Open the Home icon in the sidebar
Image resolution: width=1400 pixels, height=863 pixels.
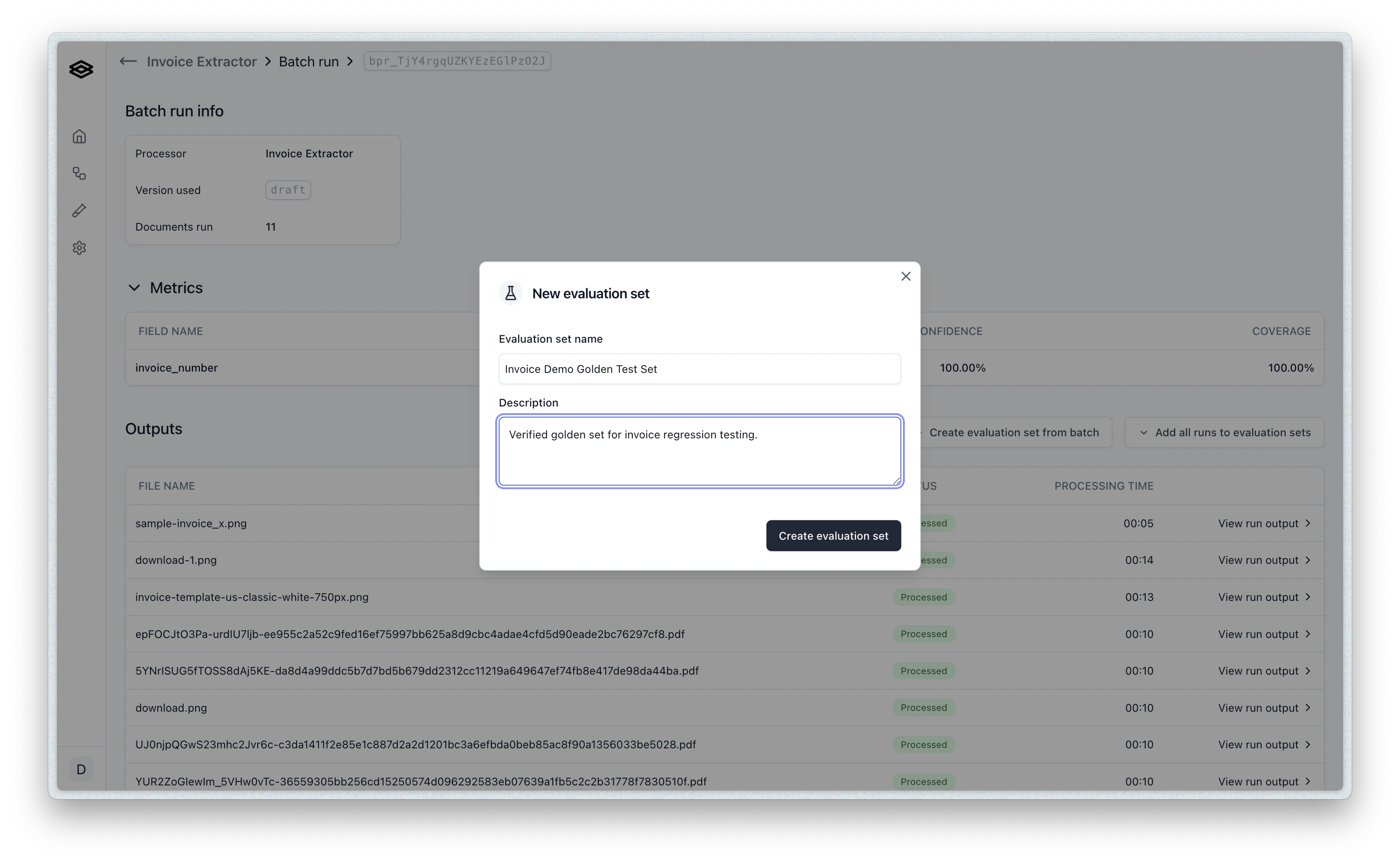coord(79,136)
